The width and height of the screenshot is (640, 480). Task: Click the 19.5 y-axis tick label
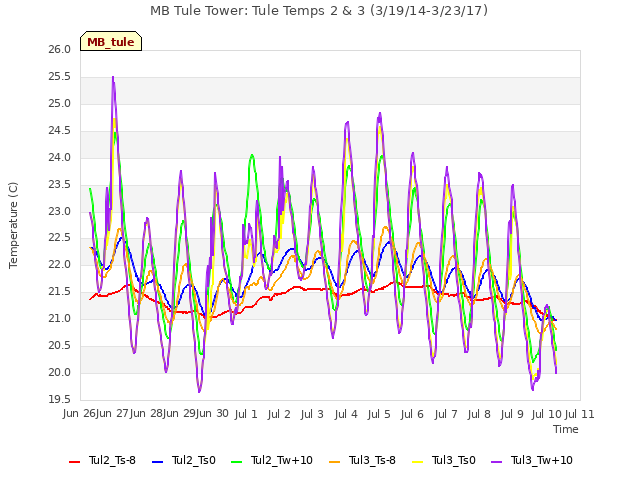click(x=60, y=400)
